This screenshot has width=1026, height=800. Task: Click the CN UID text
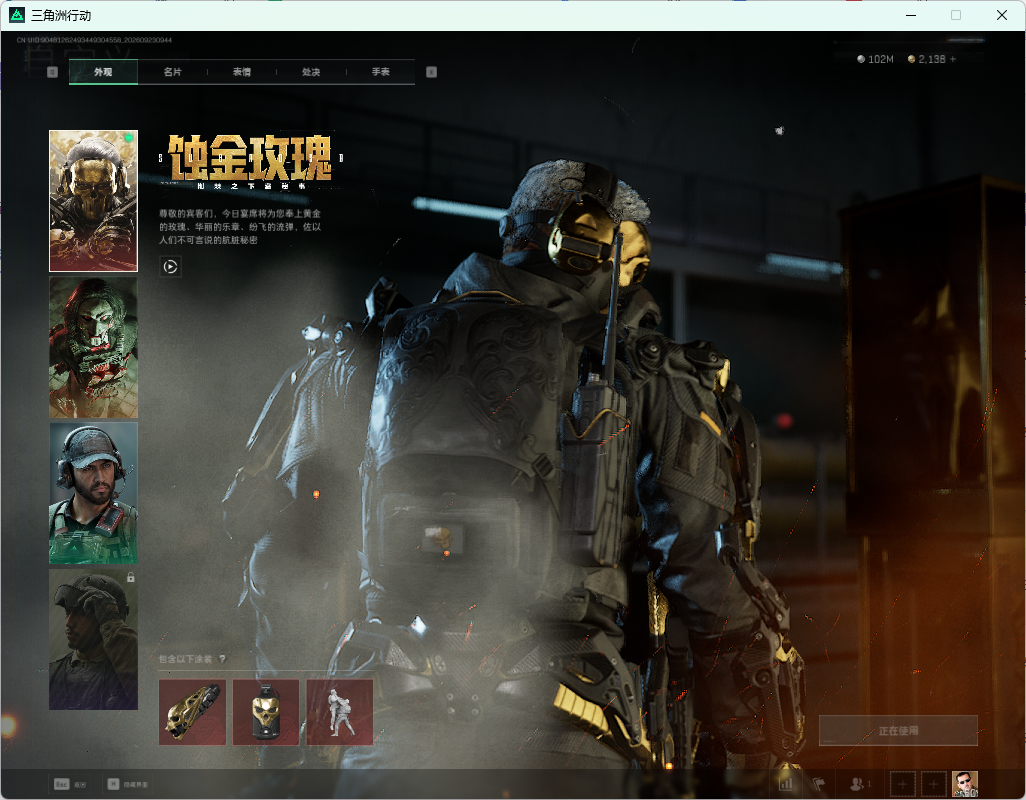coord(94,40)
